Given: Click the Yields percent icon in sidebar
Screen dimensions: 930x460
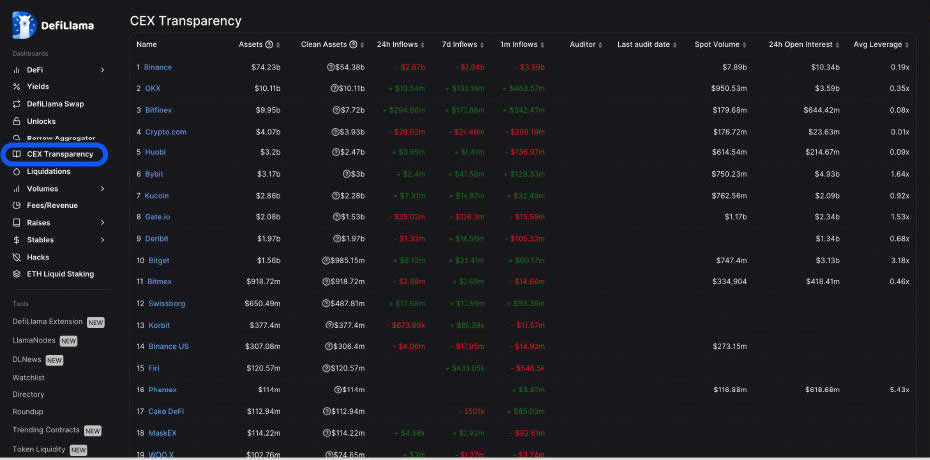Looking at the screenshot, I should coord(16,87).
